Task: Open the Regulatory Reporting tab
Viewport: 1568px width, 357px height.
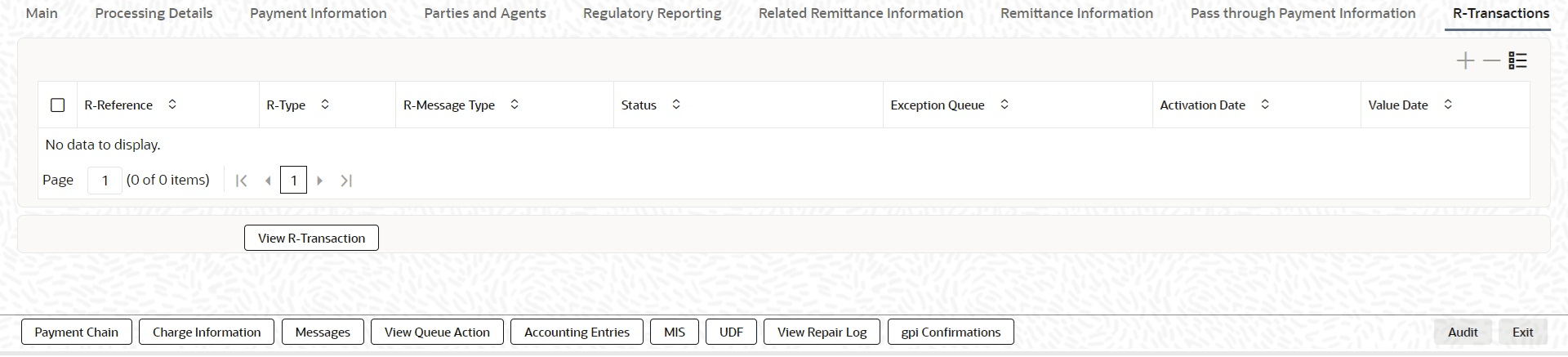Action: pos(652,13)
